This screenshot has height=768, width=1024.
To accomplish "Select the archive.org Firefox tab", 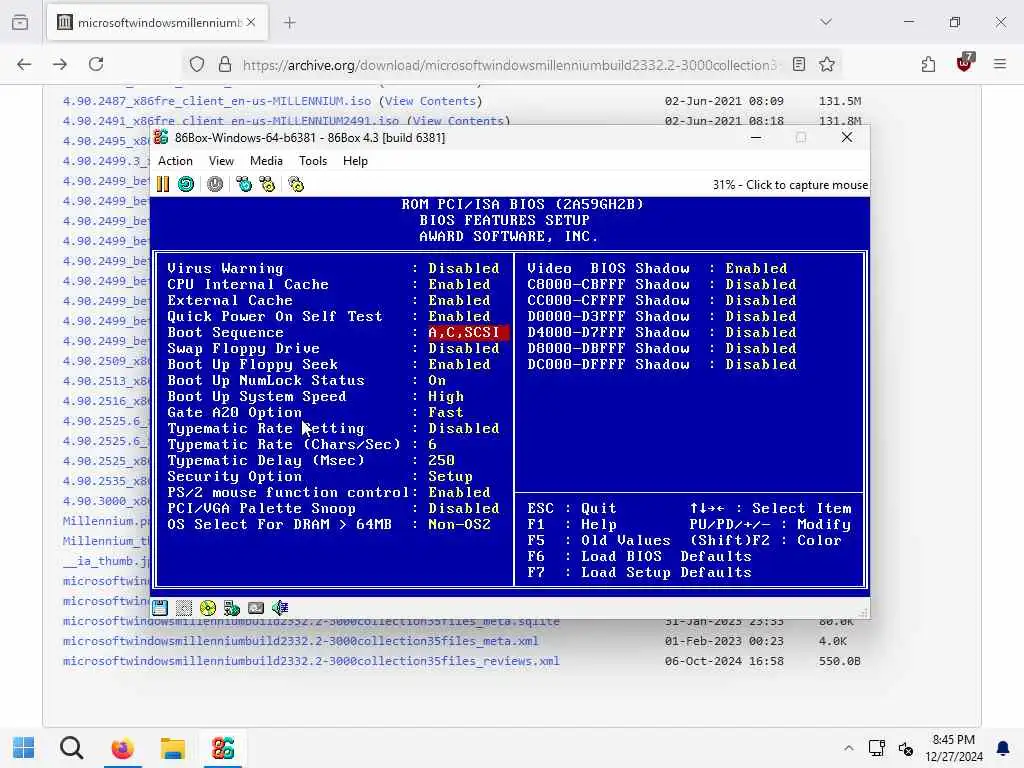I will click(157, 23).
